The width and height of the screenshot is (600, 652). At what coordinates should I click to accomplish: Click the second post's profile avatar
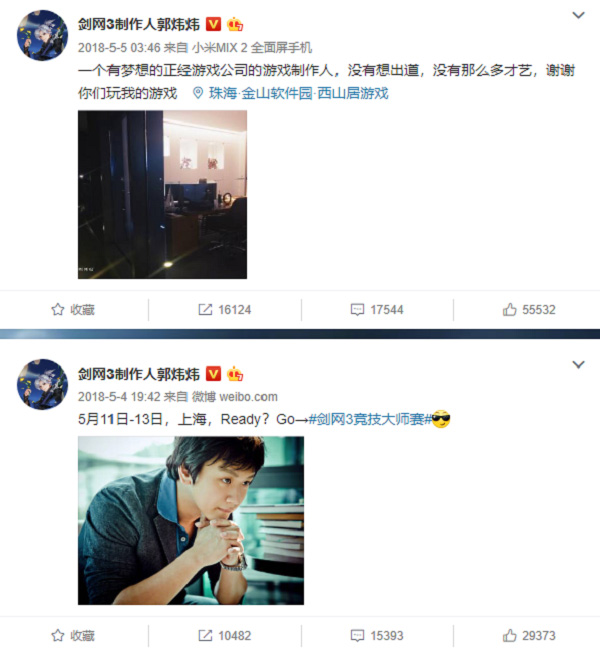tap(42, 385)
